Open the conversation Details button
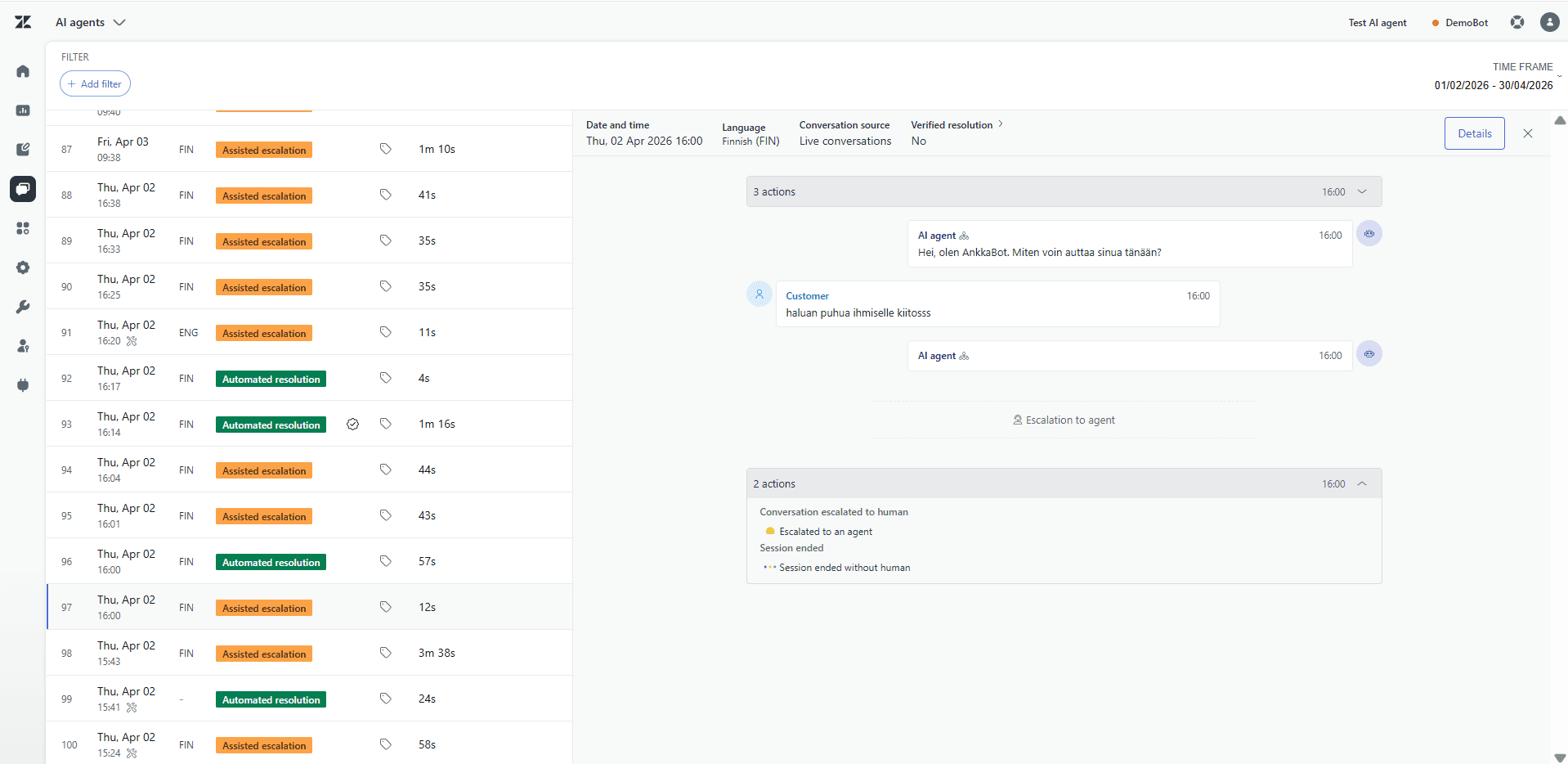 point(1474,133)
